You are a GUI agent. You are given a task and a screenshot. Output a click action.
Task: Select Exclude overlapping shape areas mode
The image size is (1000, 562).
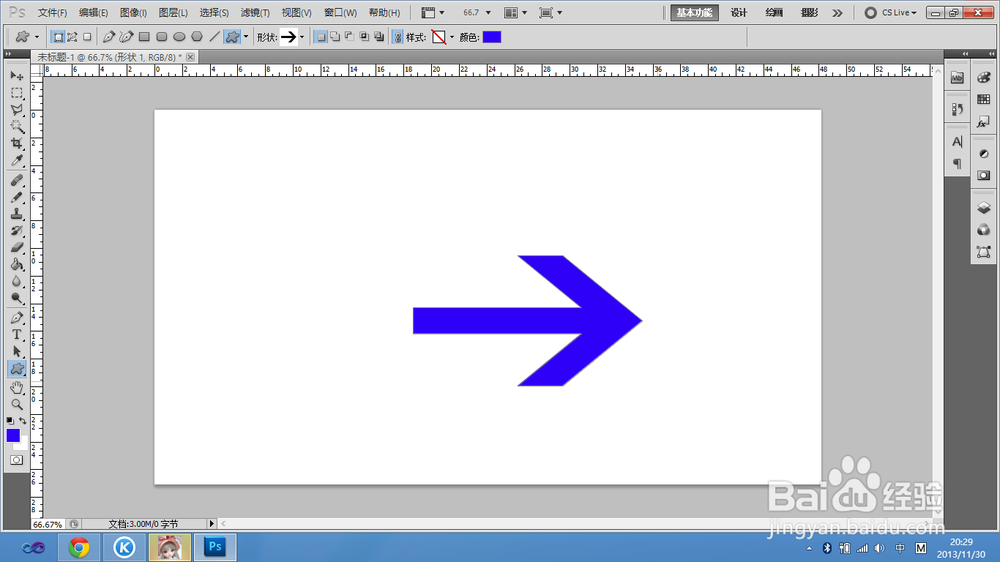(379, 37)
